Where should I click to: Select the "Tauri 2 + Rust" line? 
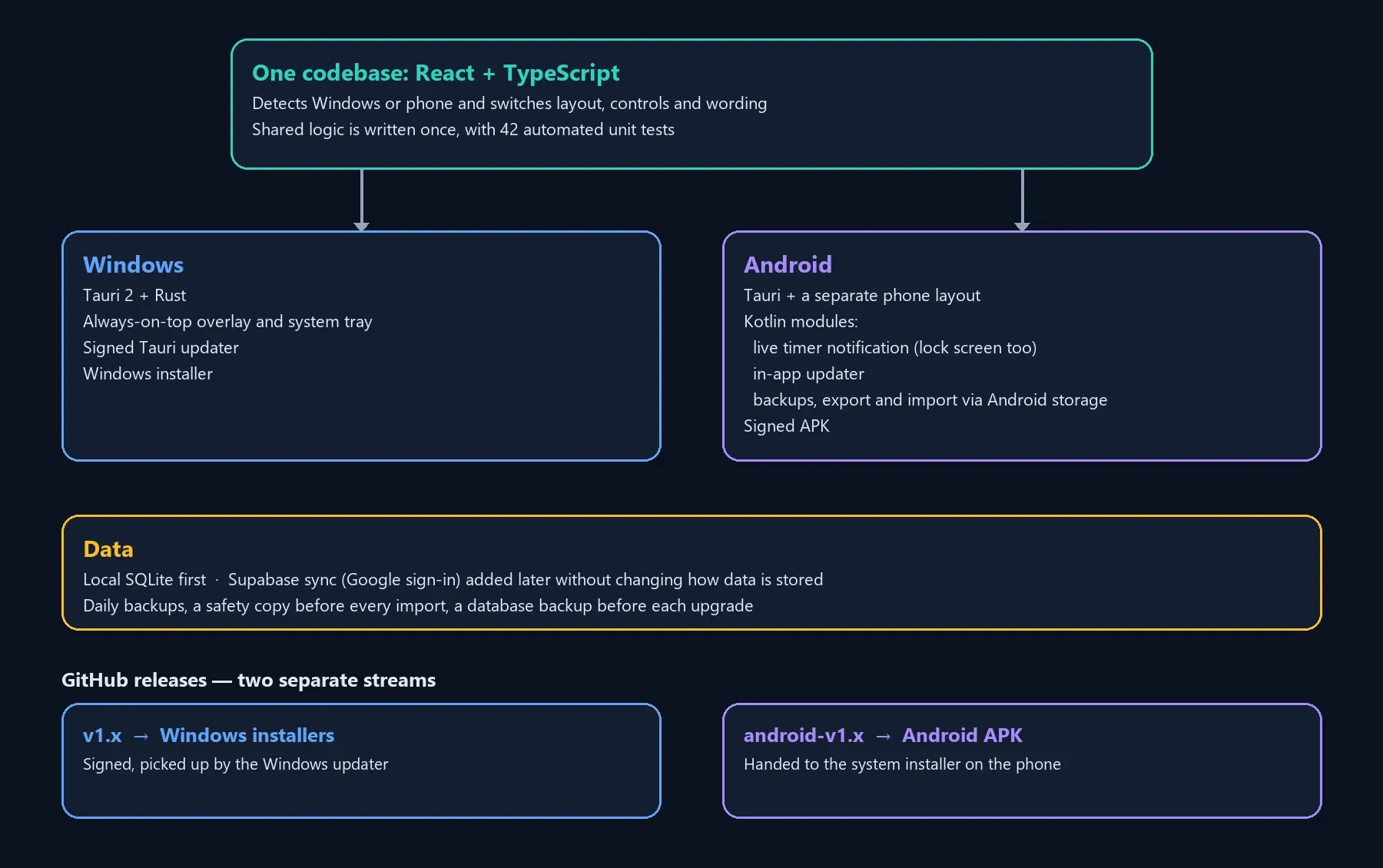coord(134,296)
